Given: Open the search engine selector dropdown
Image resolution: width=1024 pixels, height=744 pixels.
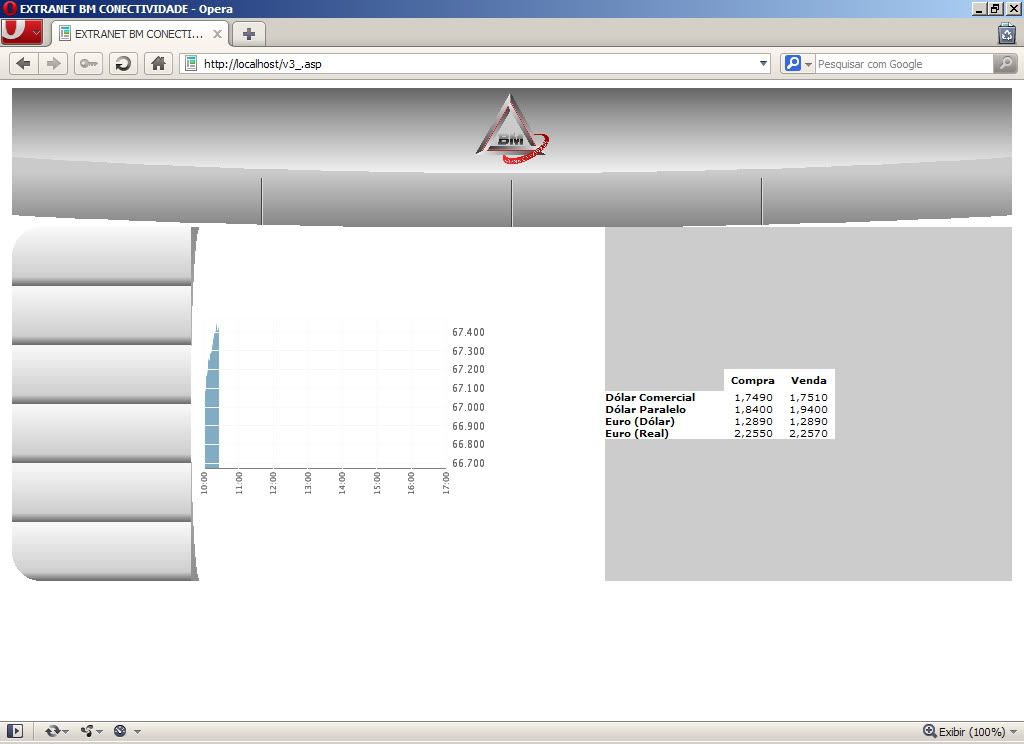Looking at the screenshot, I should pos(797,64).
